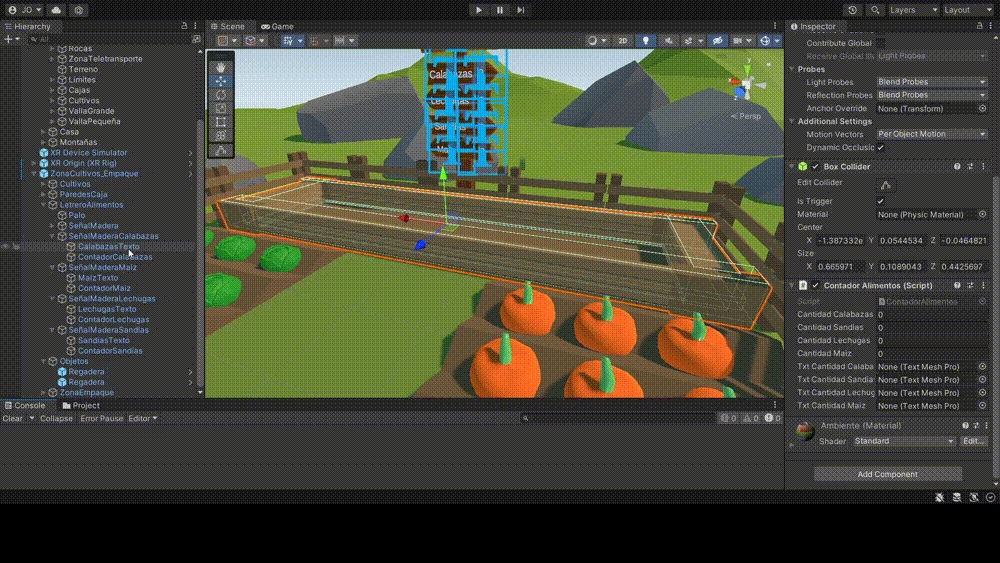Select the Move tool in Scene
The image size is (1000, 563).
coord(221,81)
